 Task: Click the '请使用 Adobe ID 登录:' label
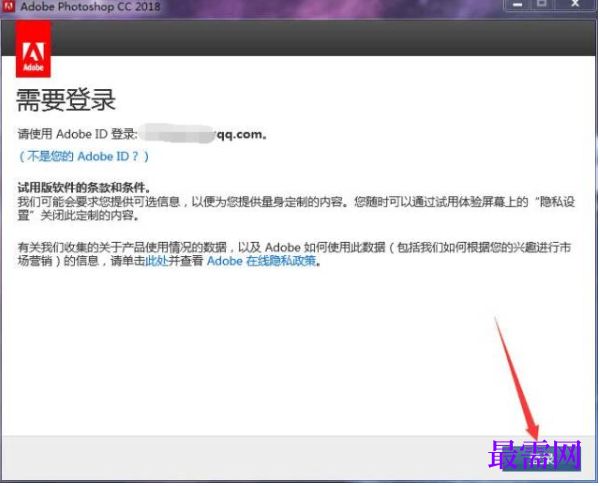pyautogui.click(x=77, y=134)
